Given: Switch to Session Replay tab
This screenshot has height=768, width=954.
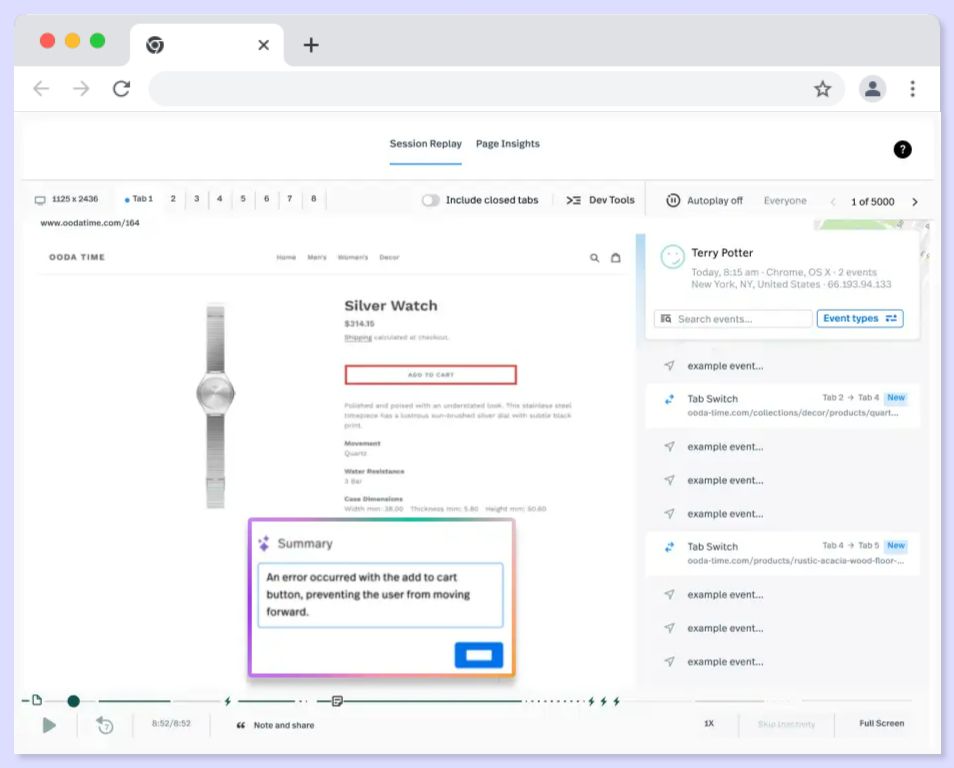Looking at the screenshot, I should [425, 144].
